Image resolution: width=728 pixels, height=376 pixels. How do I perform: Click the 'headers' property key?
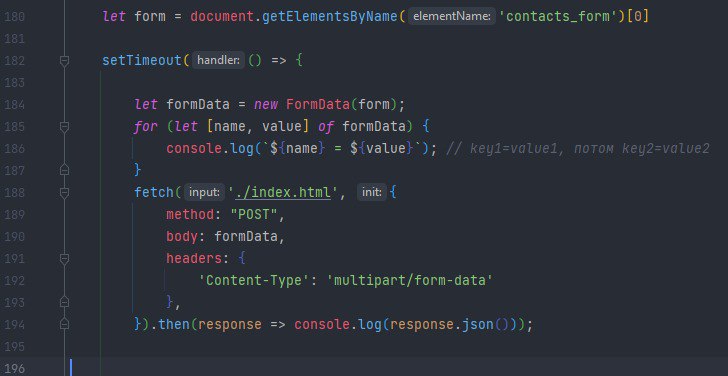(194, 258)
